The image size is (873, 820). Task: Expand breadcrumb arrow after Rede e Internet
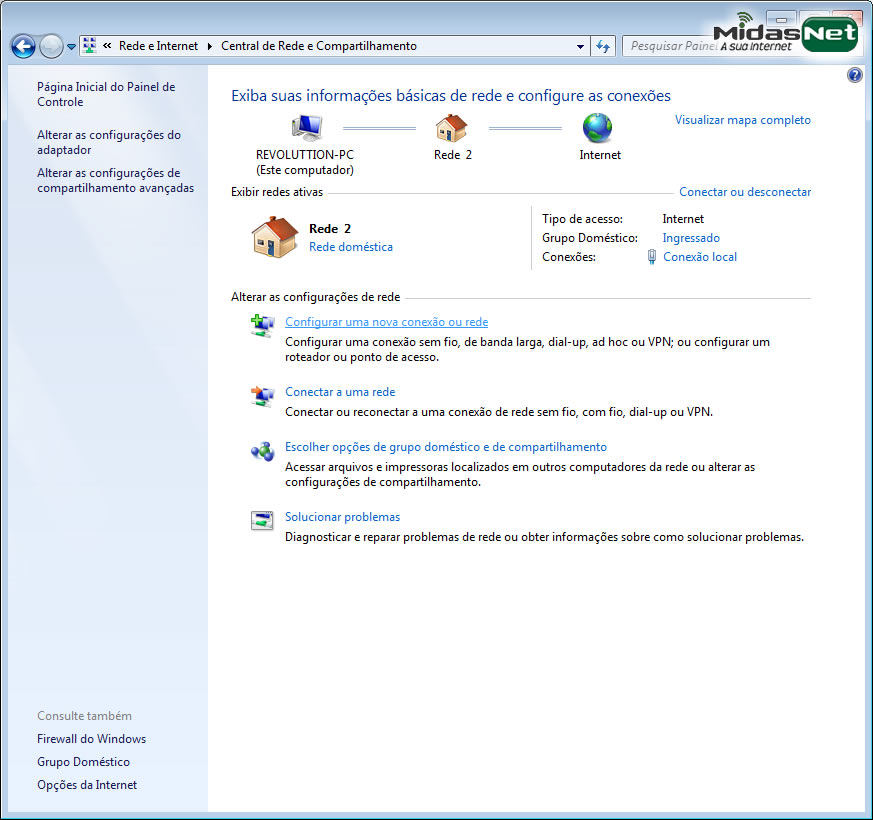tap(210, 46)
